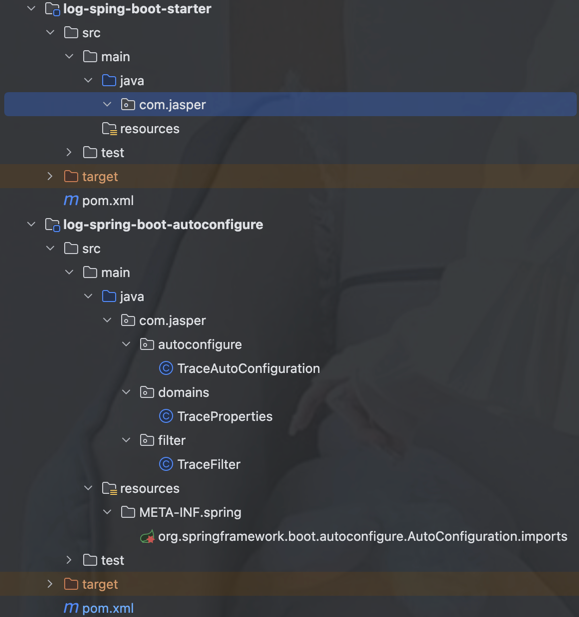Select the autoconfigure package folder
The image size is (579, 617).
click(x=200, y=345)
